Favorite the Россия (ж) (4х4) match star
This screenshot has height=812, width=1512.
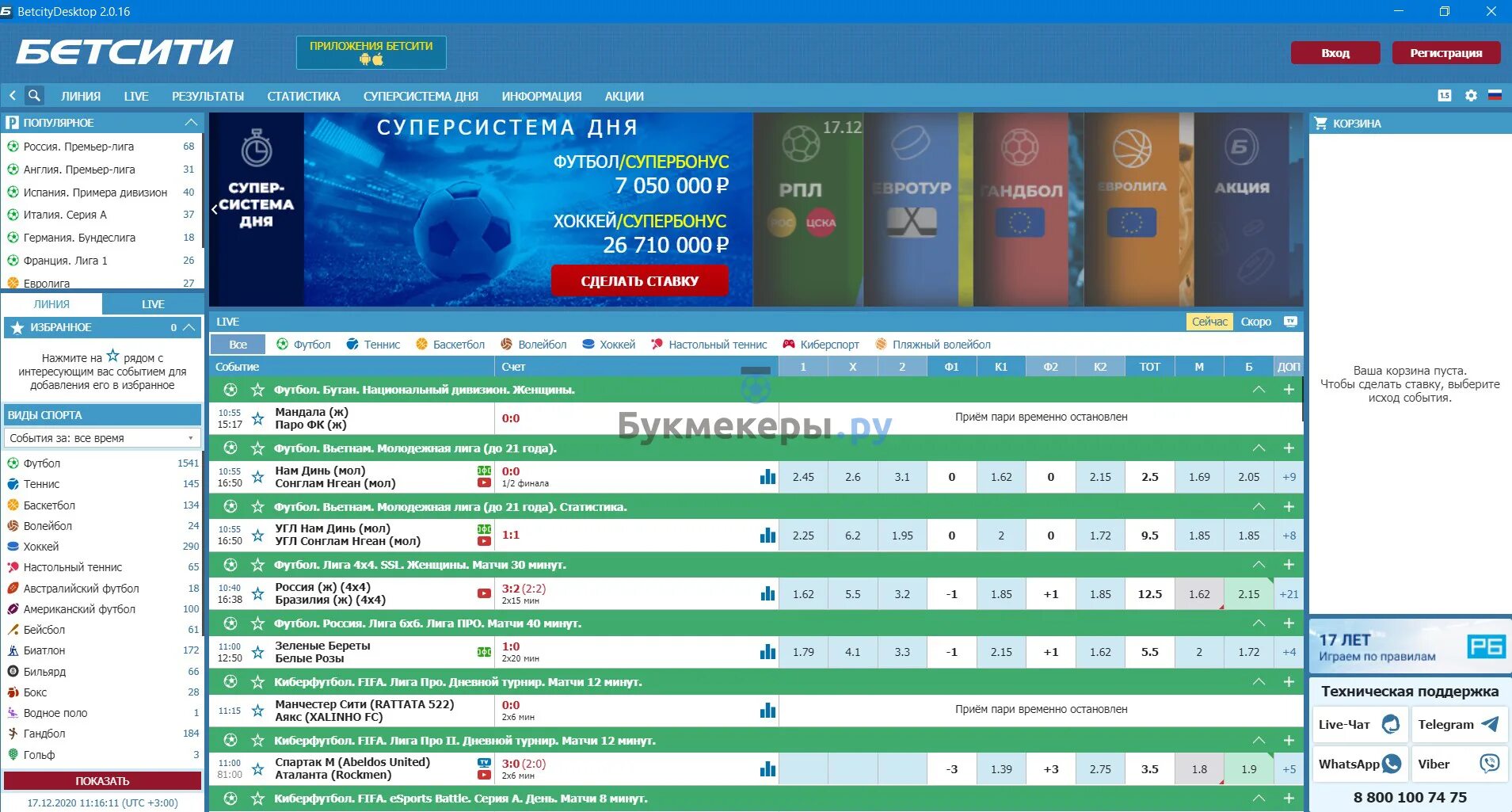tap(257, 593)
